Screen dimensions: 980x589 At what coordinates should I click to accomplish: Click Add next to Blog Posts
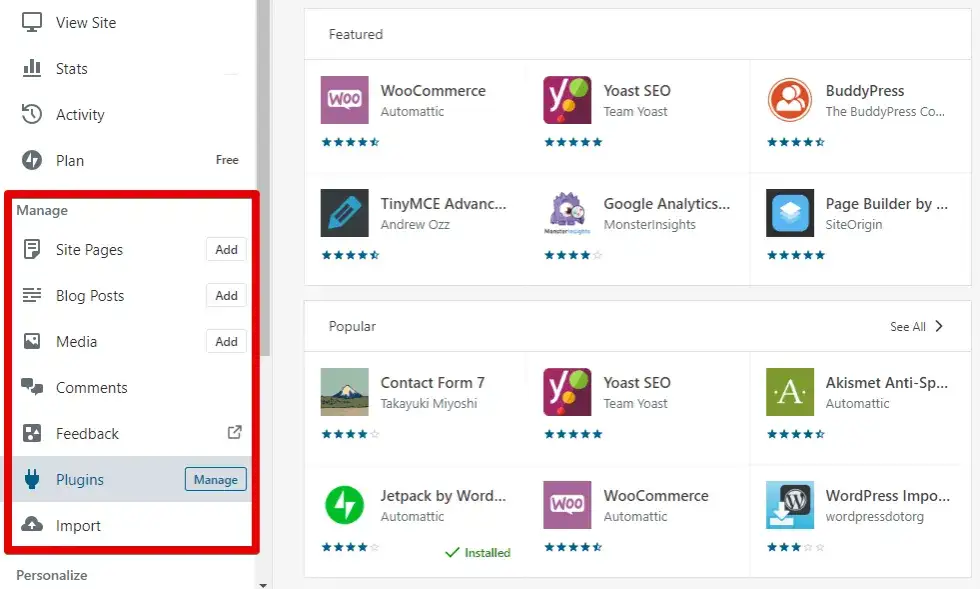click(x=226, y=296)
